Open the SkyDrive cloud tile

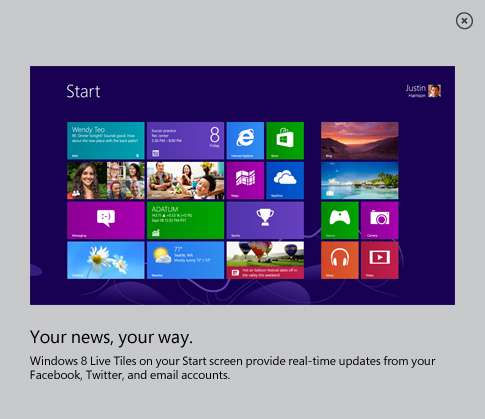(x=285, y=180)
